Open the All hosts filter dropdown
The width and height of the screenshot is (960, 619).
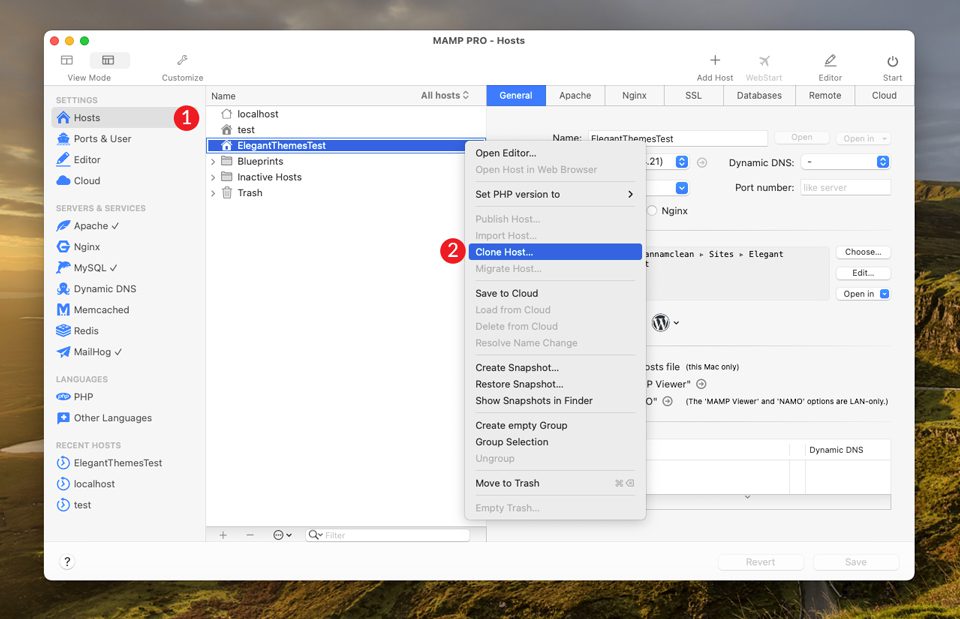444,95
